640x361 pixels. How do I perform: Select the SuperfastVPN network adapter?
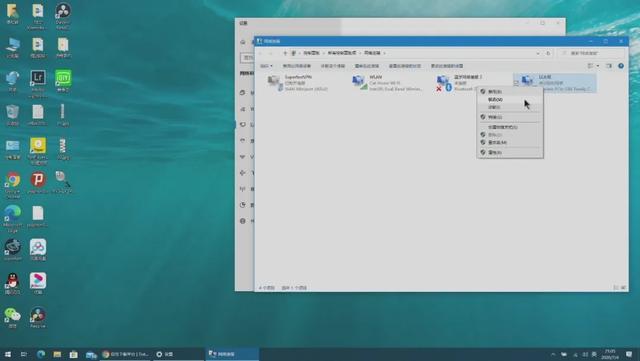[298, 83]
